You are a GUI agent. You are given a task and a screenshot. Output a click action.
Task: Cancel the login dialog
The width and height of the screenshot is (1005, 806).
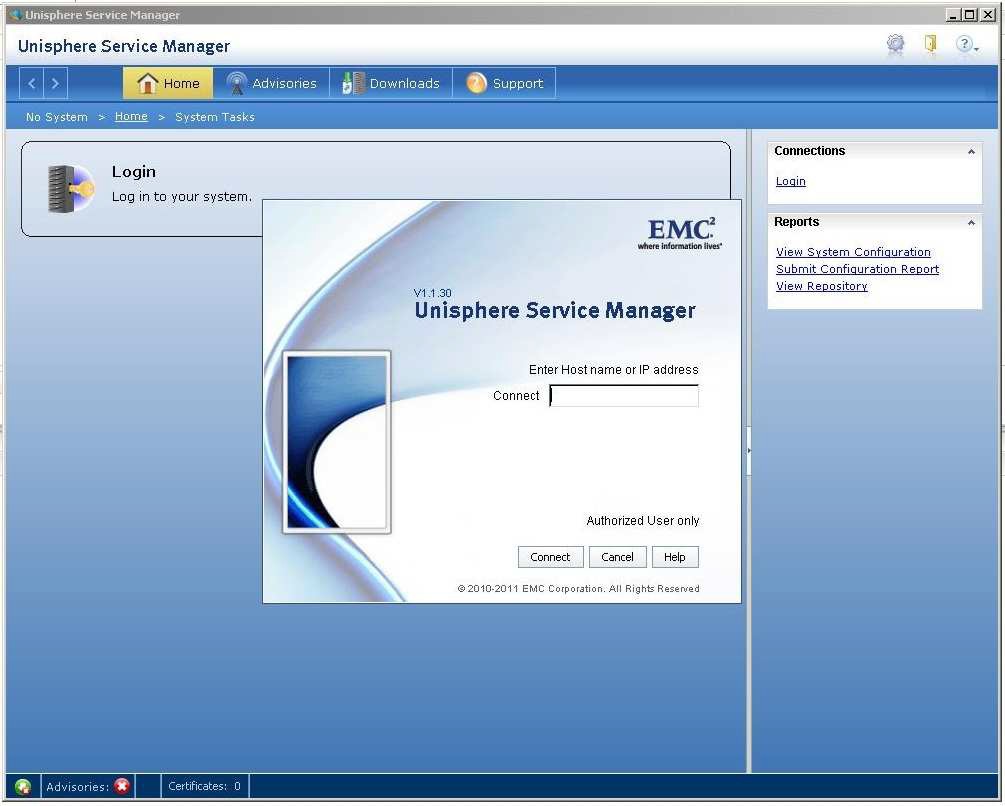[617, 557]
